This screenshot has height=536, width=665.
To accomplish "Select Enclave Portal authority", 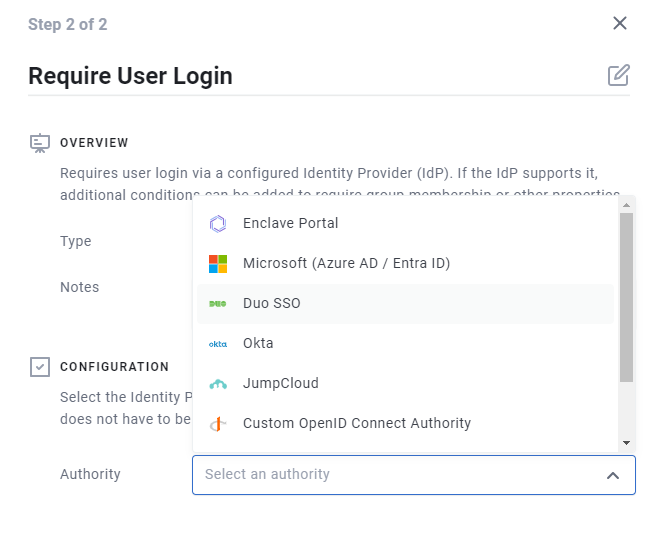I will coord(405,223).
